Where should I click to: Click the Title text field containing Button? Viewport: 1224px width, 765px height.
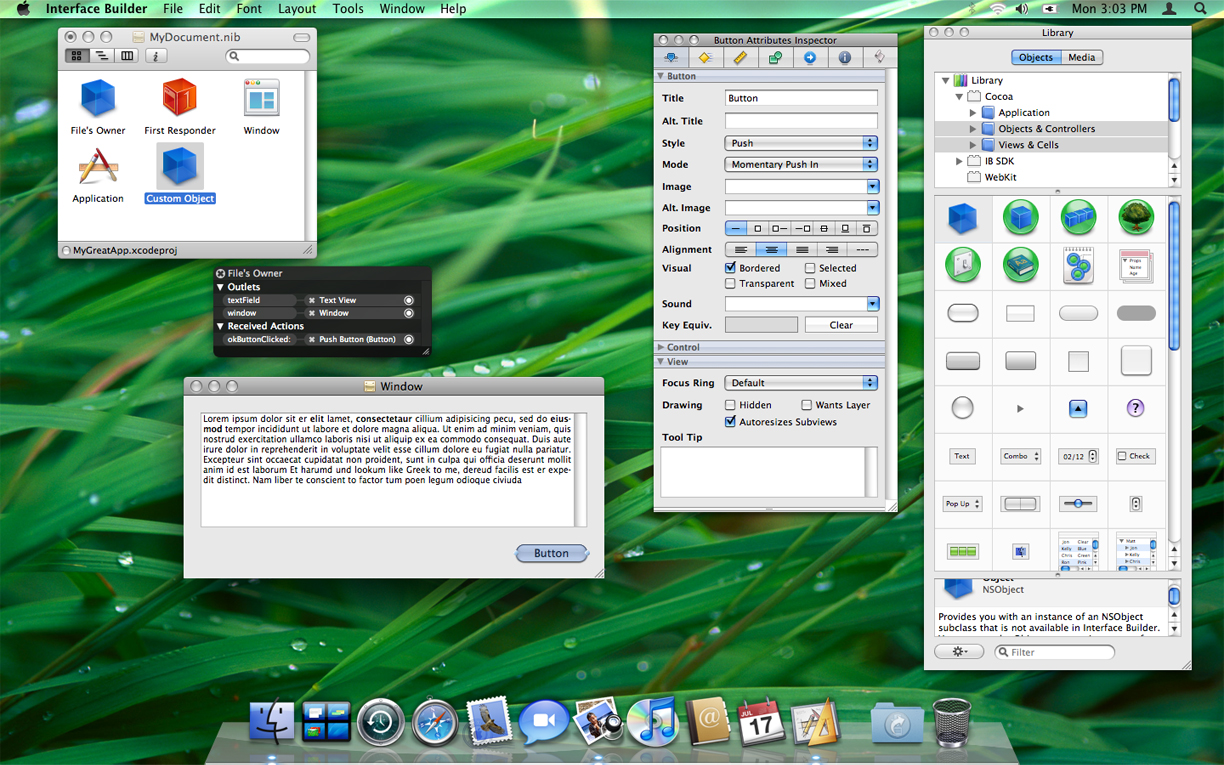pyautogui.click(x=801, y=98)
